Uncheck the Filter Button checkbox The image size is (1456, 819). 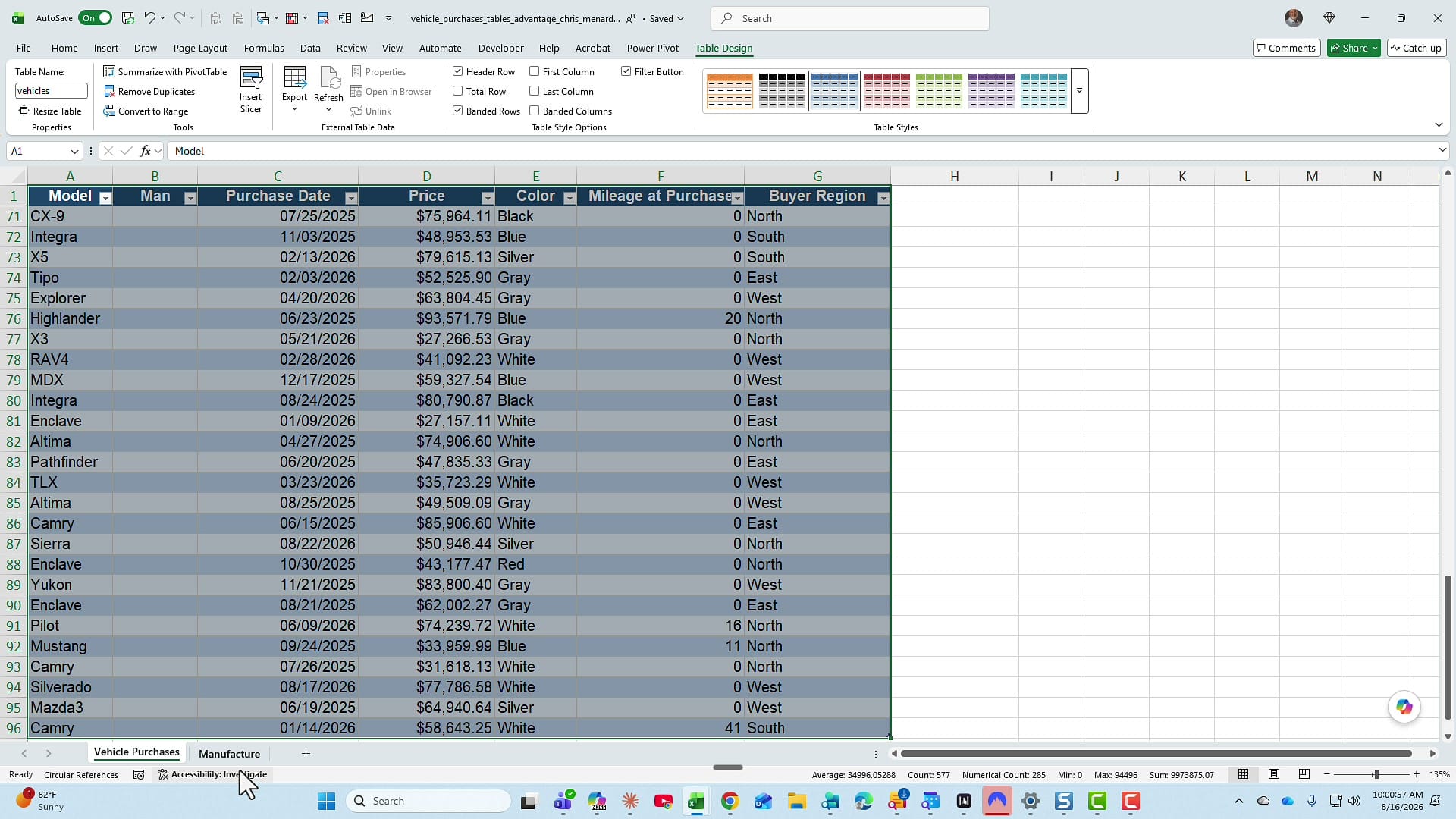(626, 71)
